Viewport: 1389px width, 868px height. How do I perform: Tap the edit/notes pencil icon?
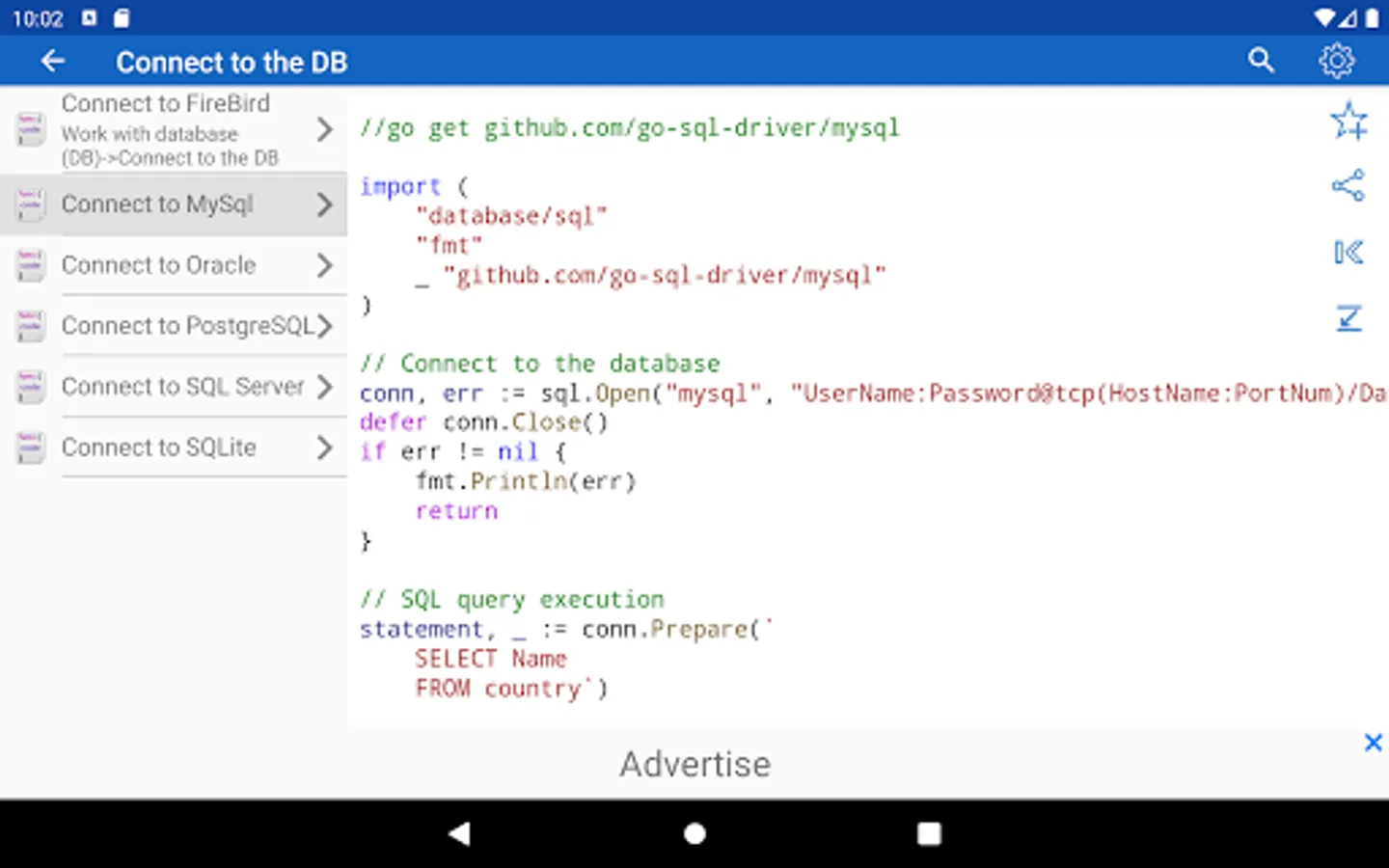[x=1348, y=318]
